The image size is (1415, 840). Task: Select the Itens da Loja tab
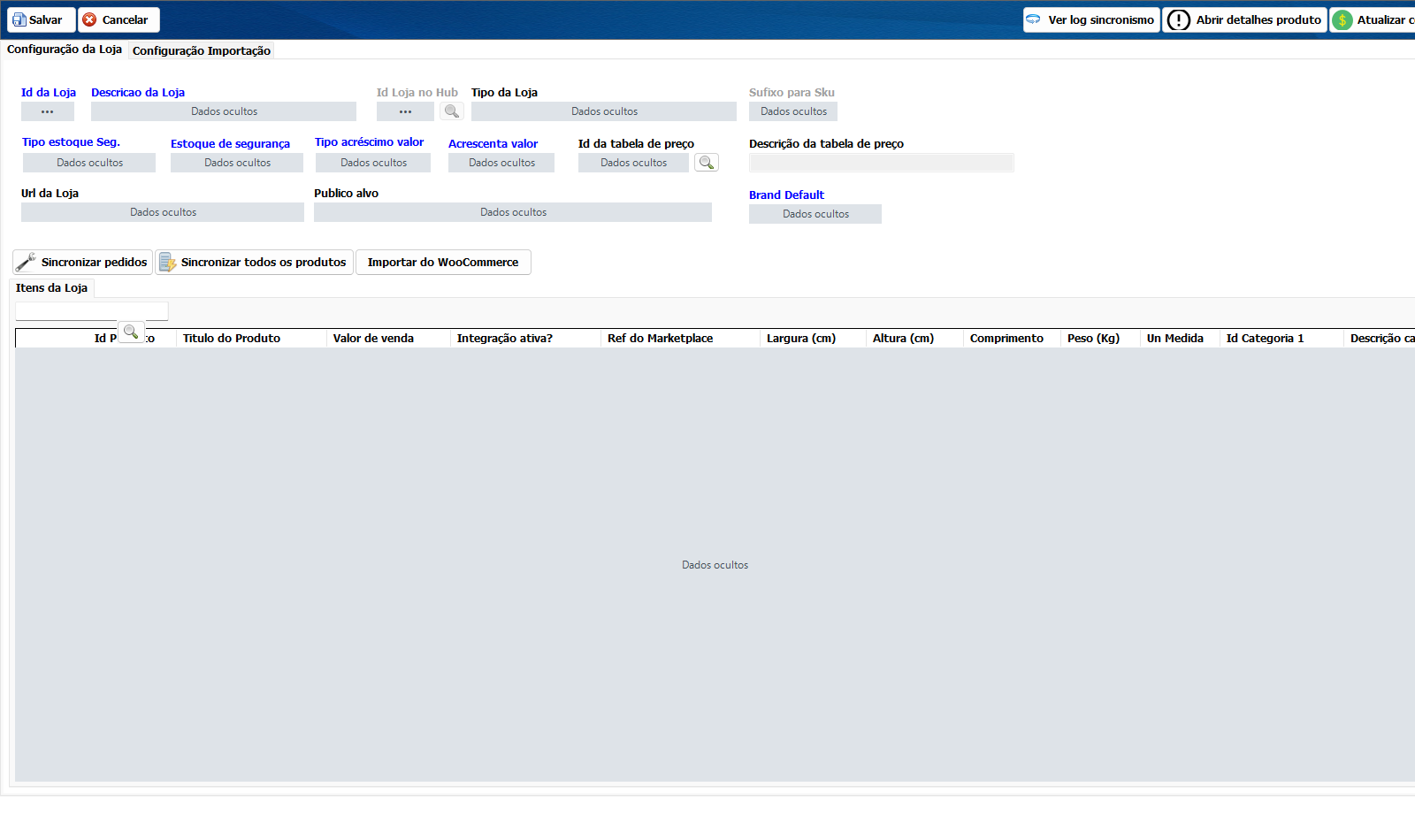point(51,287)
